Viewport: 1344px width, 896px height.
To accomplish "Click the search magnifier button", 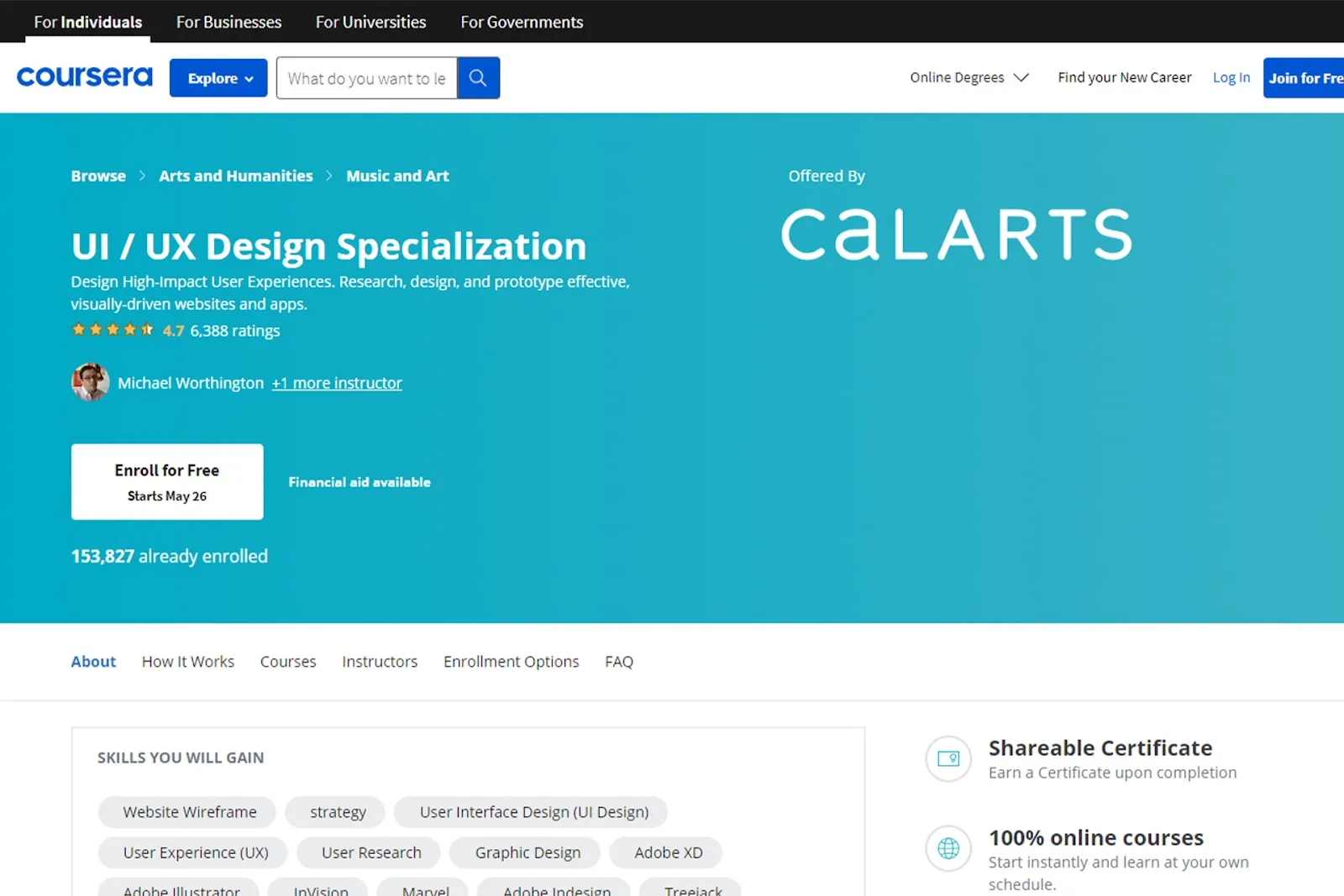I will (478, 78).
